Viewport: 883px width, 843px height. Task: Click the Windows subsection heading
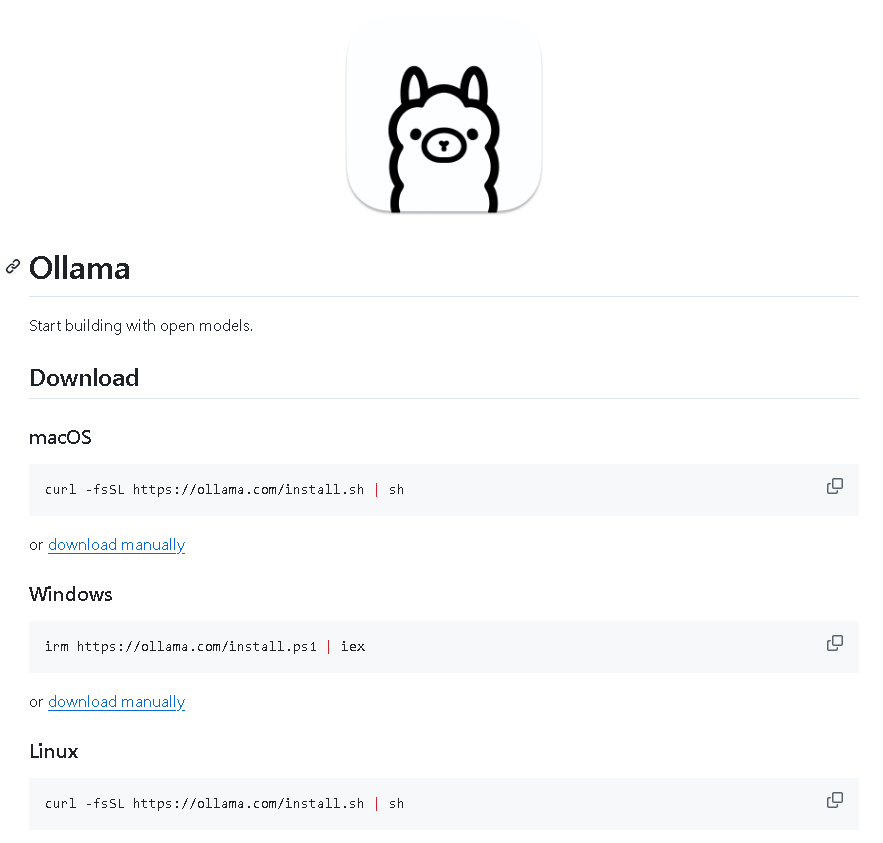coord(71,595)
